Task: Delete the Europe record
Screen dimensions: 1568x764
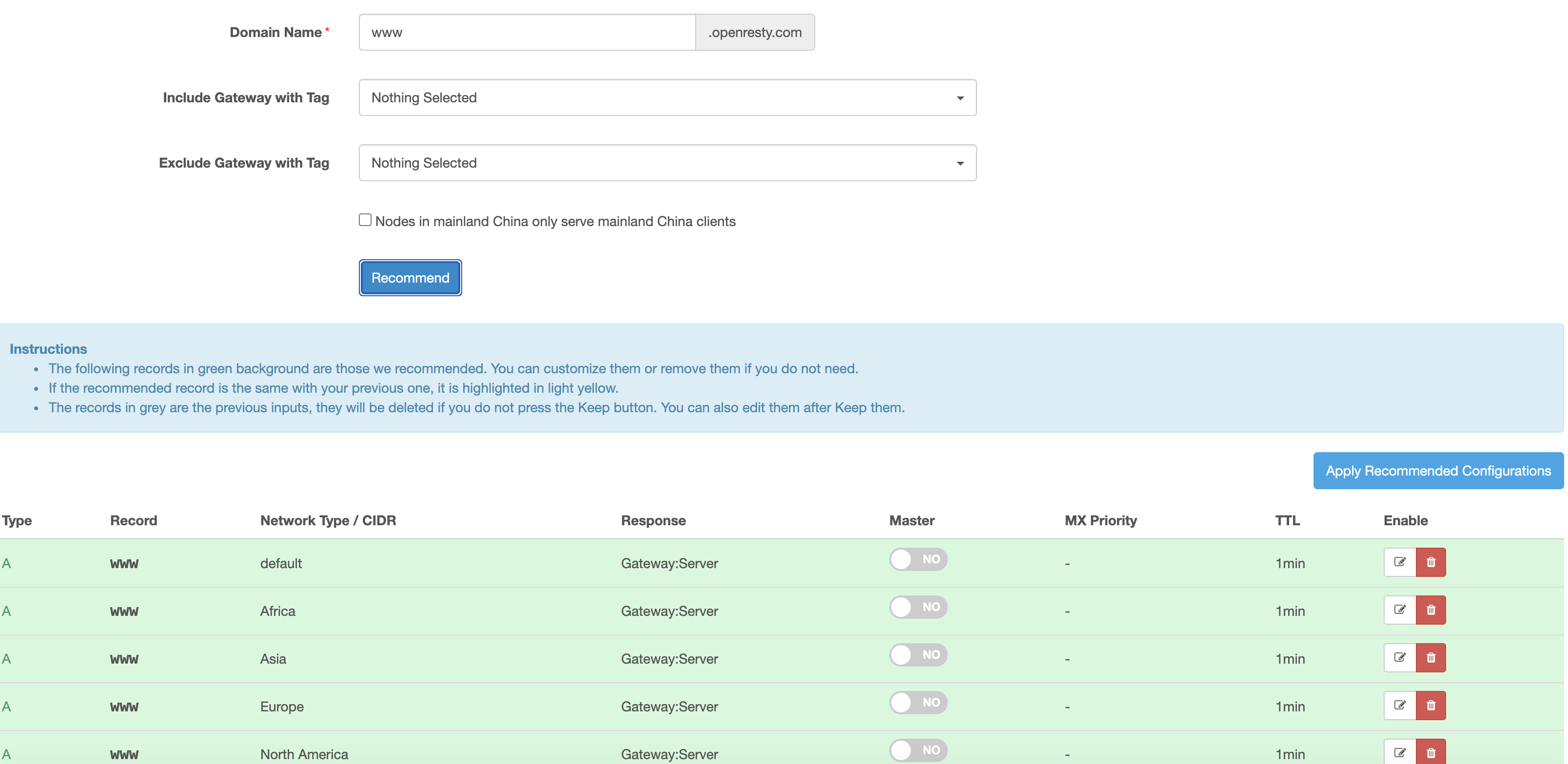Action: [1431, 706]
